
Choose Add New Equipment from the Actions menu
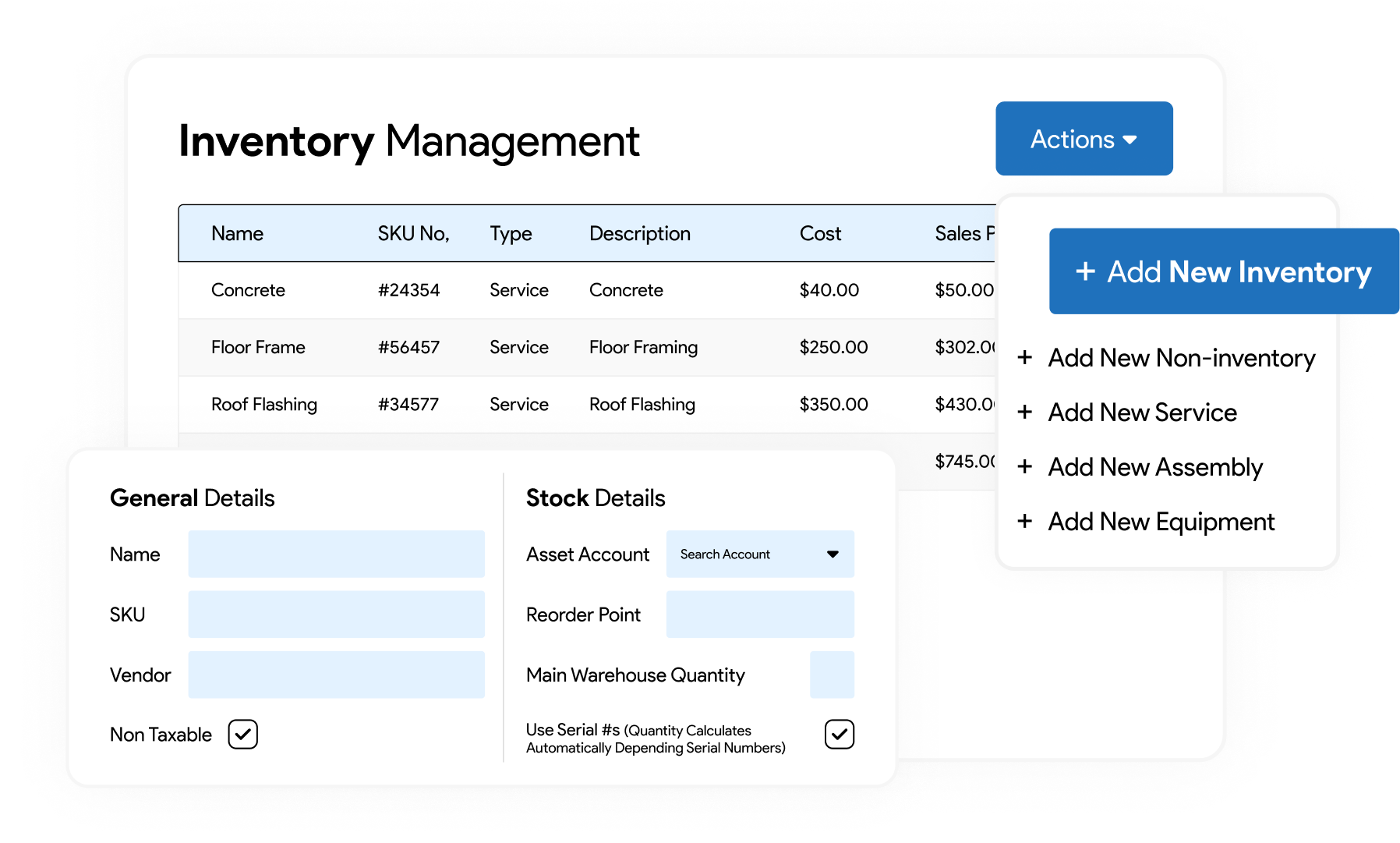(x=1161, y=521)
